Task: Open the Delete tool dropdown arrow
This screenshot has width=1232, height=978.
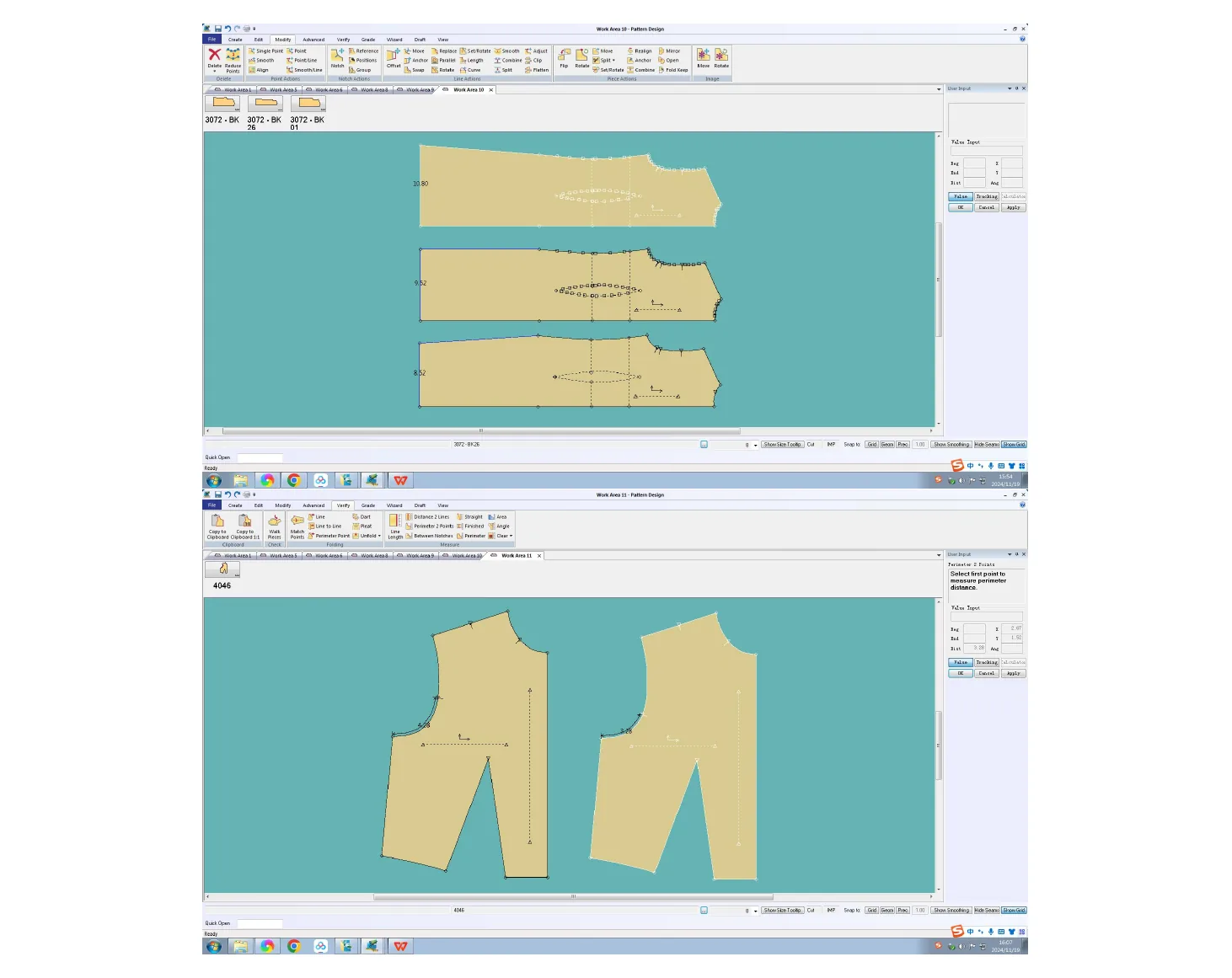Action: (215, 71)
